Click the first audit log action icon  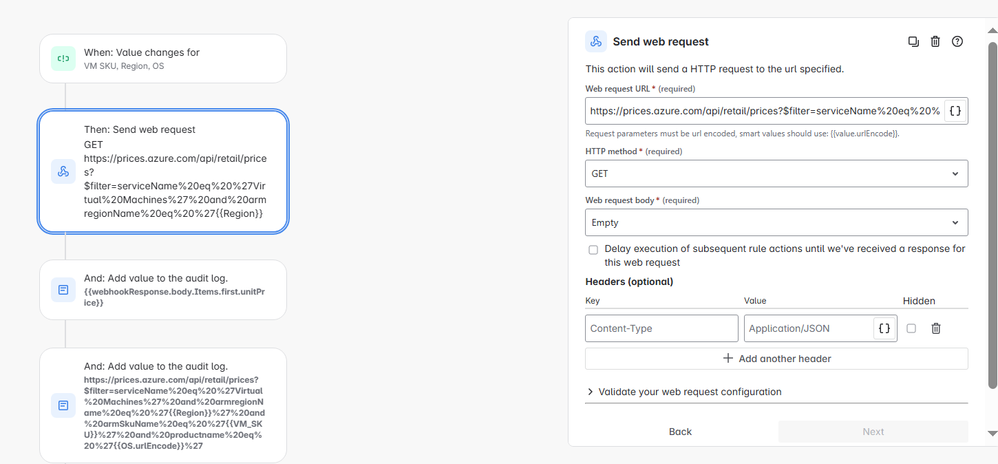tap(64, 290)
